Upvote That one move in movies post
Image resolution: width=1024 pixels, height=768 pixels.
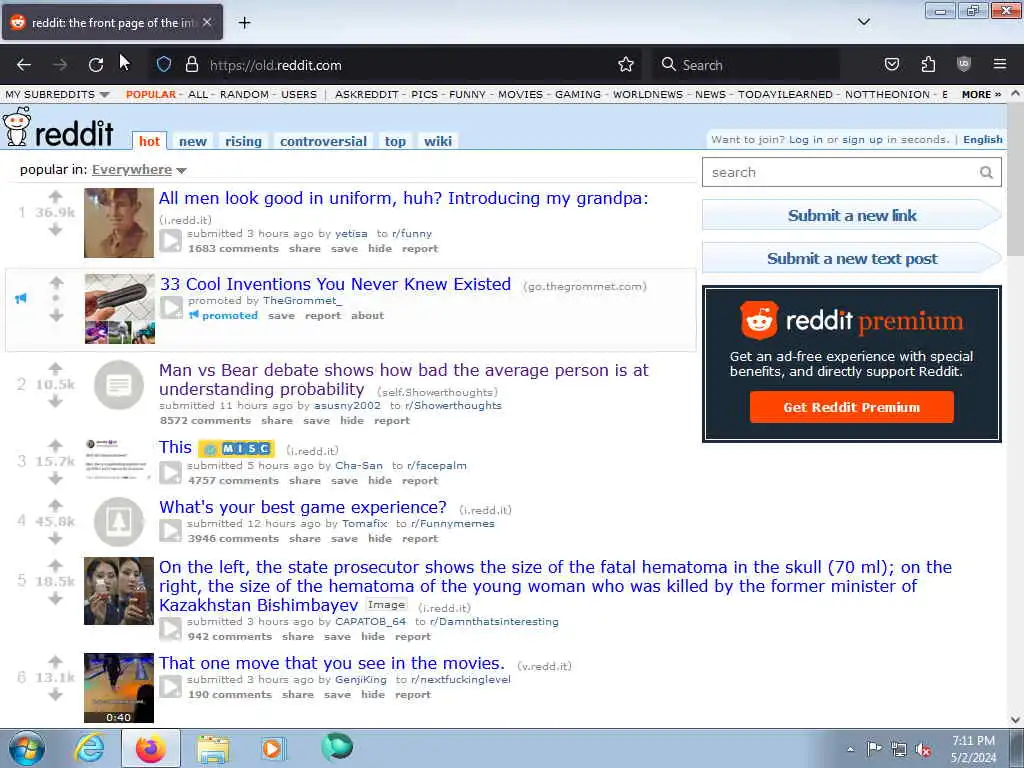pos(56,661)
